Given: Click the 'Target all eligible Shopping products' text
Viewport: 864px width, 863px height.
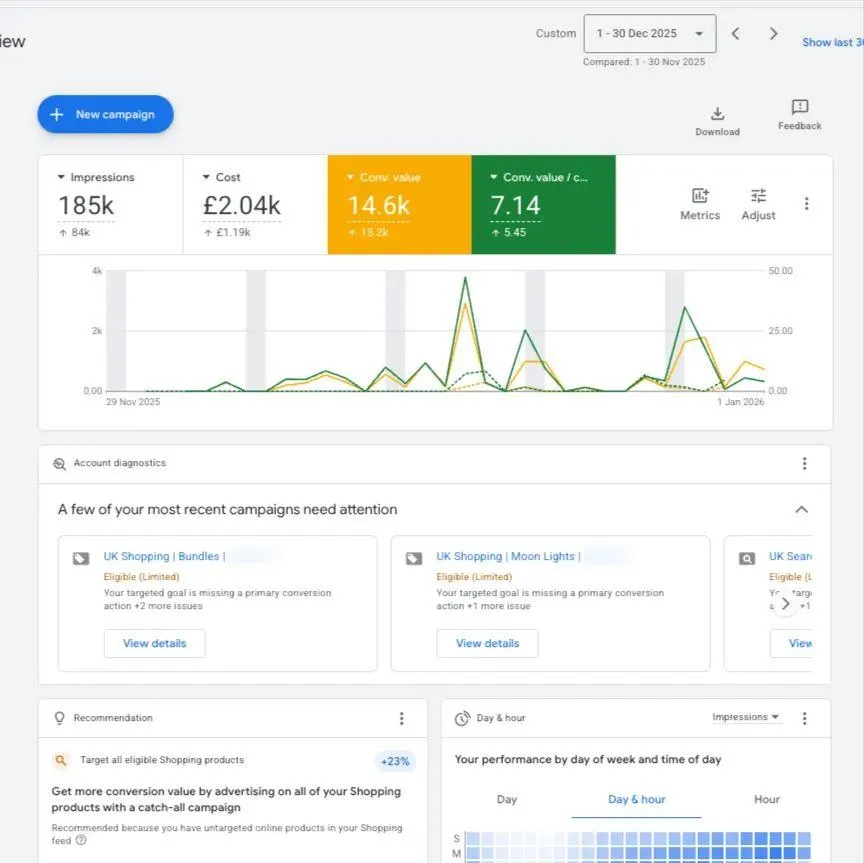Looking at the screenshot, I should [x=162, y=760].
